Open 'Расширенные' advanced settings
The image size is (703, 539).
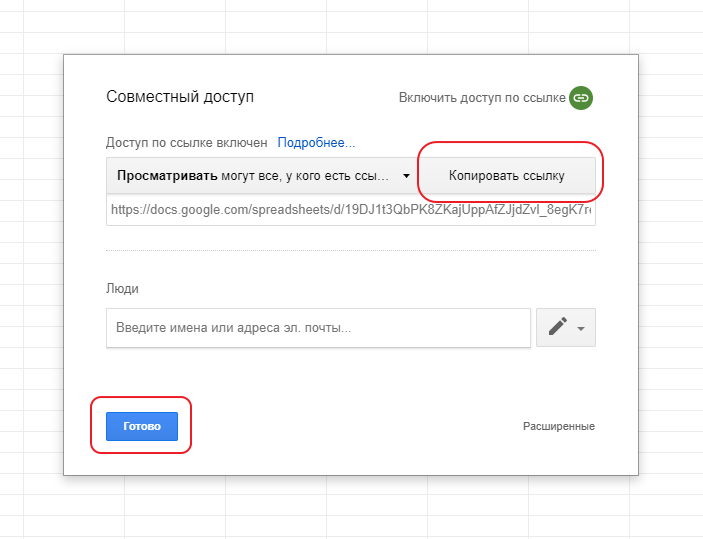pos(559,426)
